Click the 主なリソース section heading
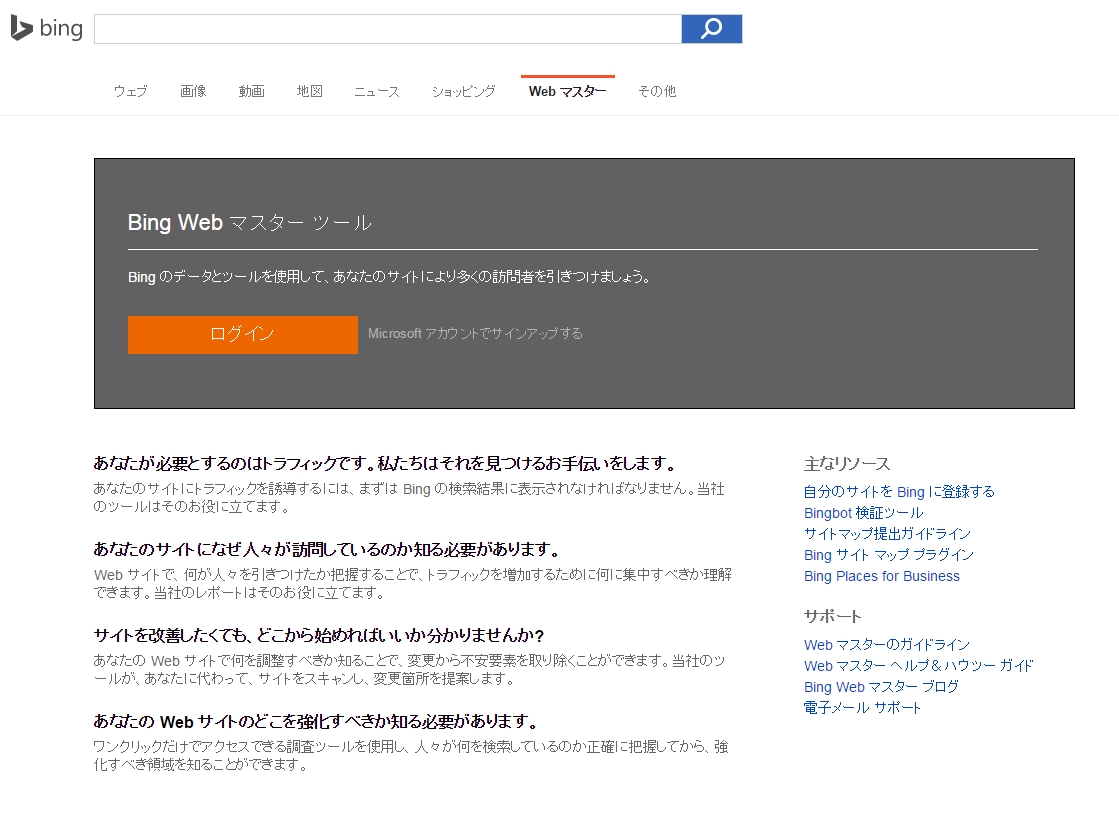 pos(847,464)
